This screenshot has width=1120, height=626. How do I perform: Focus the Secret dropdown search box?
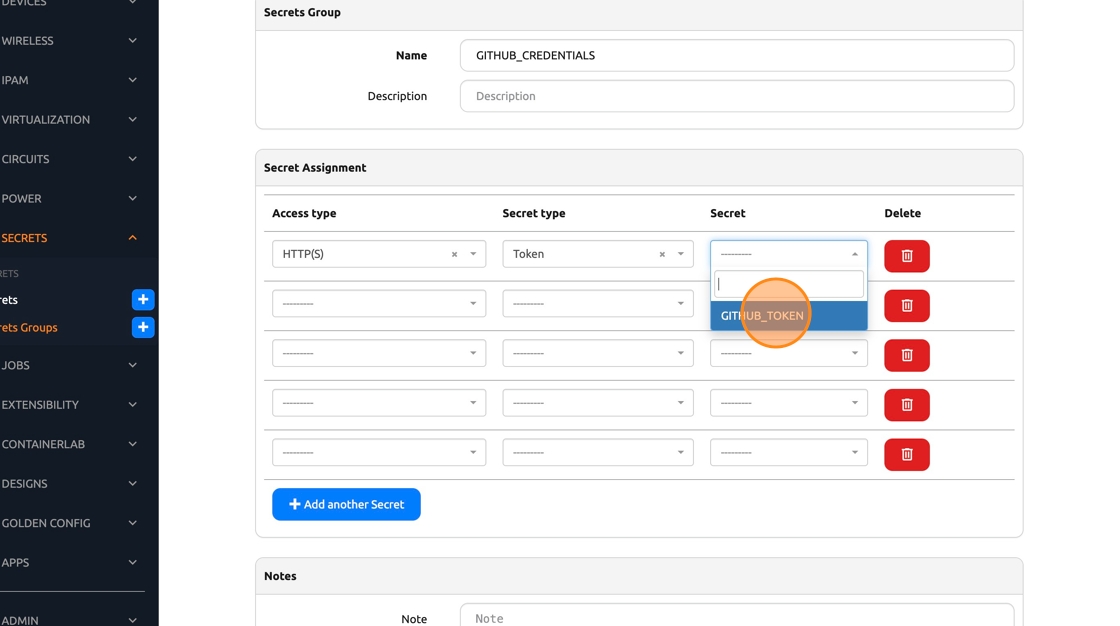coord(788,284)
